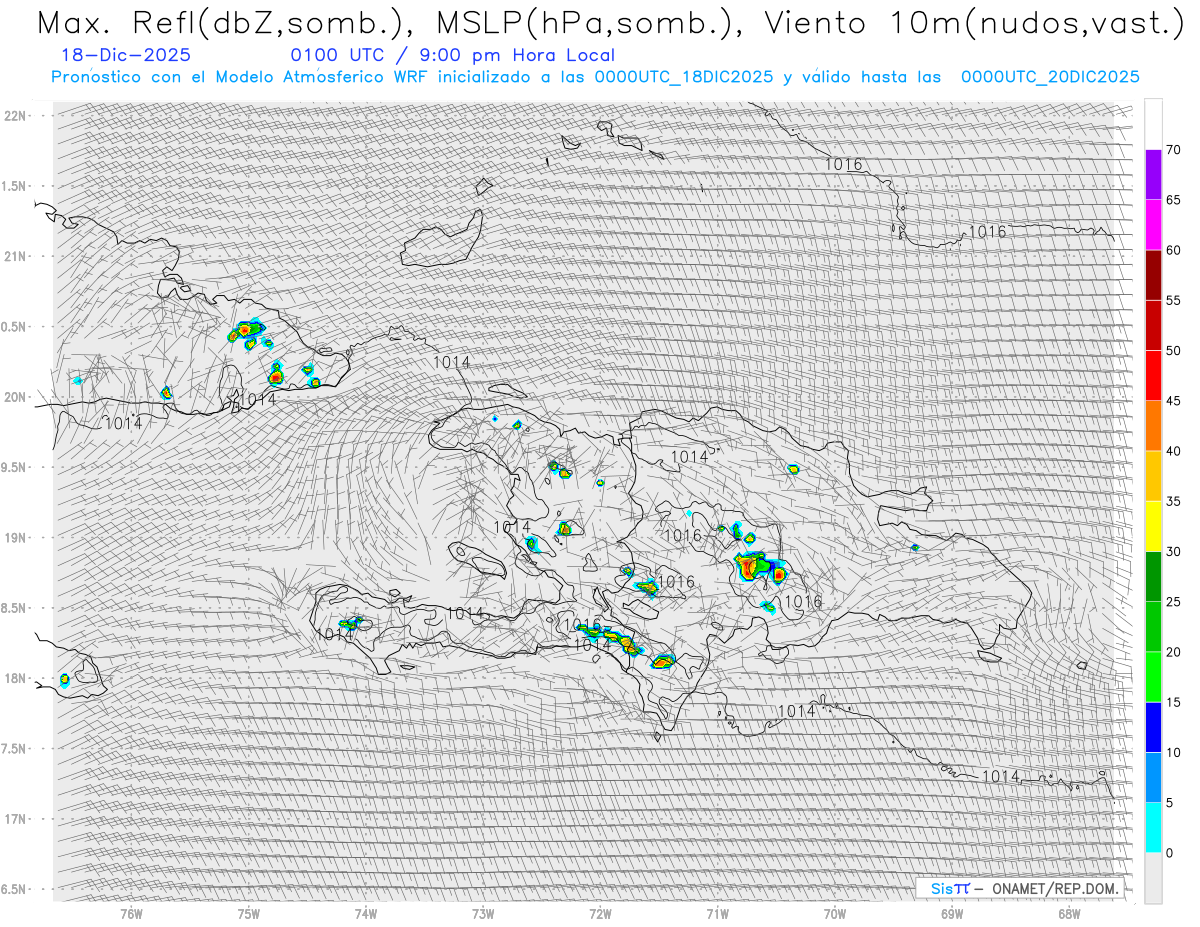1200x927 pixels.
Task: Click the dark green 25-30 dBZ colorbar segment
Action: click(1153, 576)
